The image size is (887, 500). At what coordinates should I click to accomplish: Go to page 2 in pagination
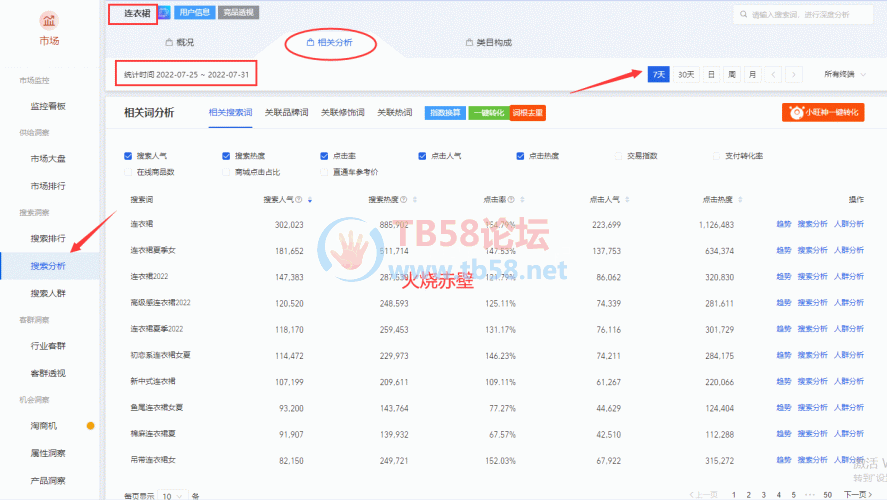pyautogui.click(x=748, y=495)
